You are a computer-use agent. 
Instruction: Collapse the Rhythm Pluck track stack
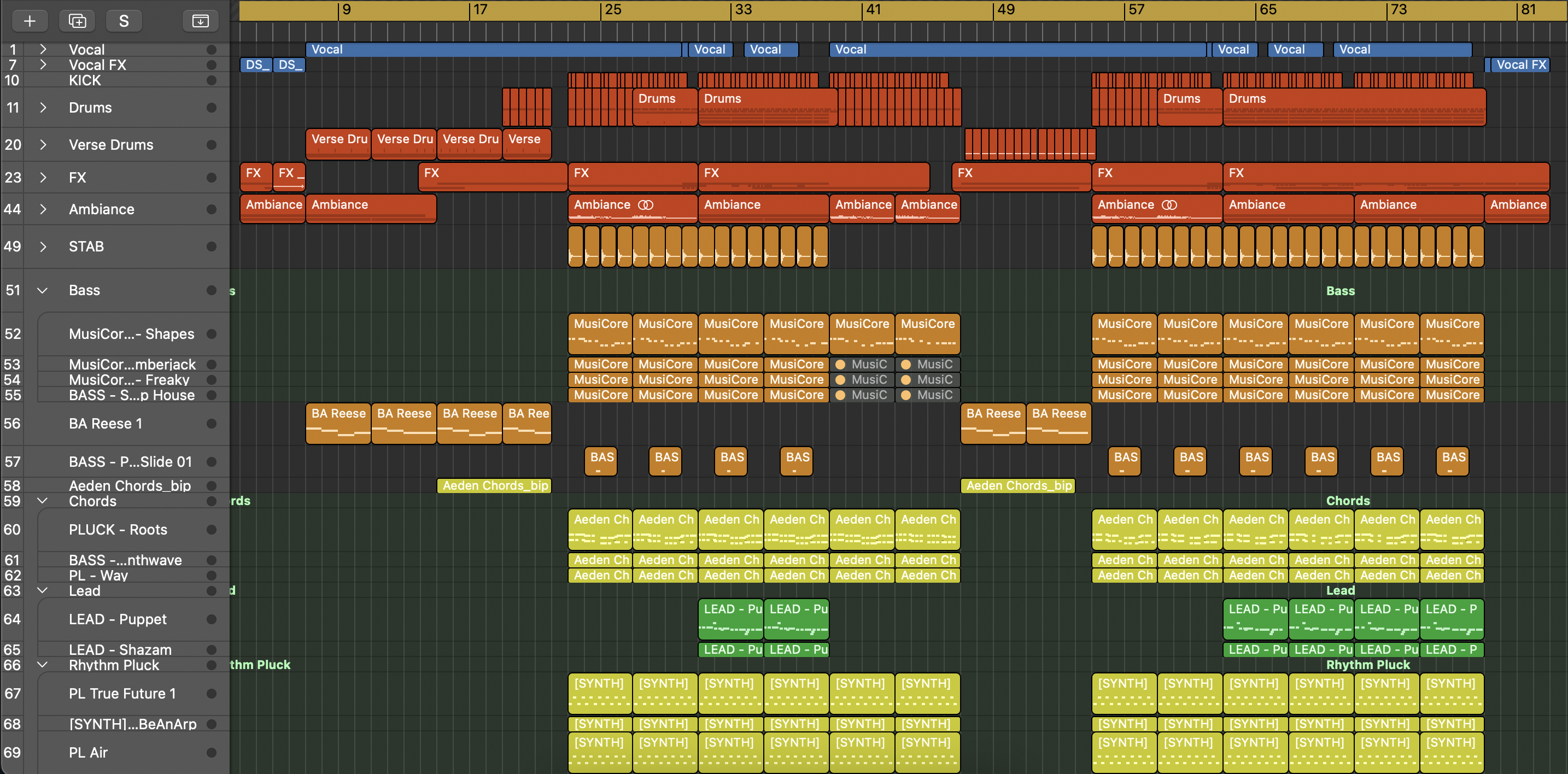pos(43,665)
